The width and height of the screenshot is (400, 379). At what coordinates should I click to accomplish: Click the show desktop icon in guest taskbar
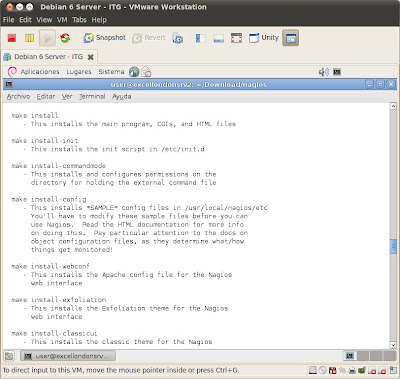click(9, 356)
